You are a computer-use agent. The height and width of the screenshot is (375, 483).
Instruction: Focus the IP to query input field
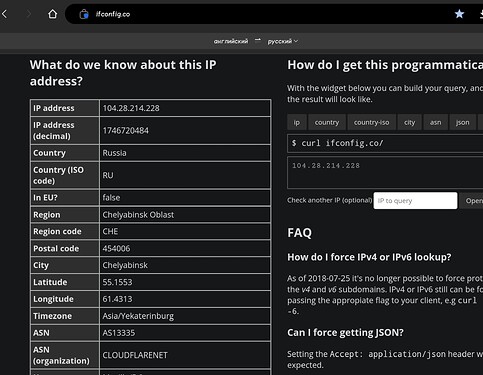tap(415, 201)
